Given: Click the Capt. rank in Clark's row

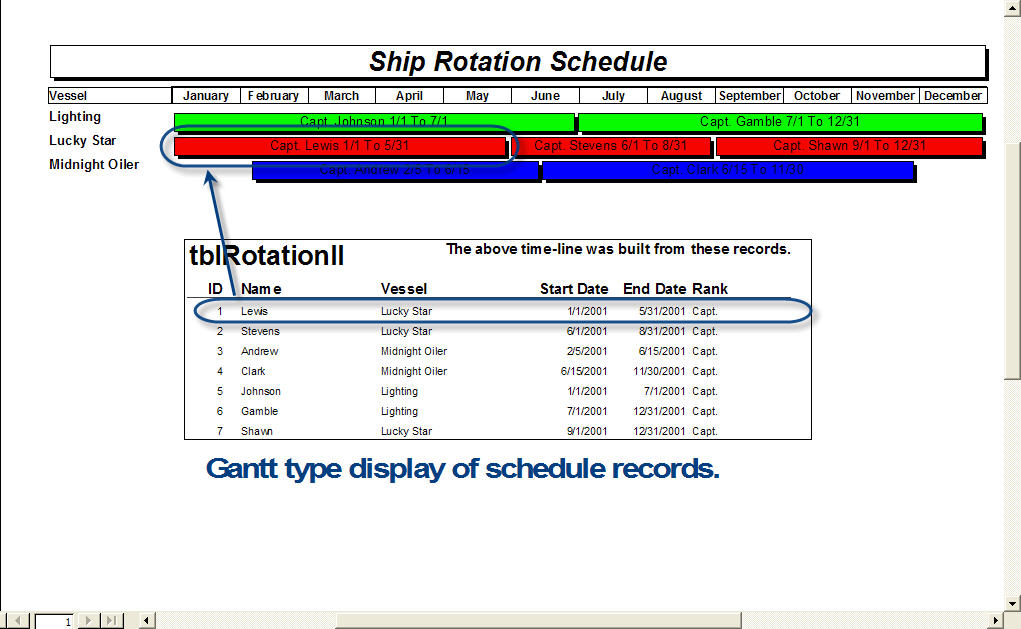Looking at the screenshot, I should 705,371.
